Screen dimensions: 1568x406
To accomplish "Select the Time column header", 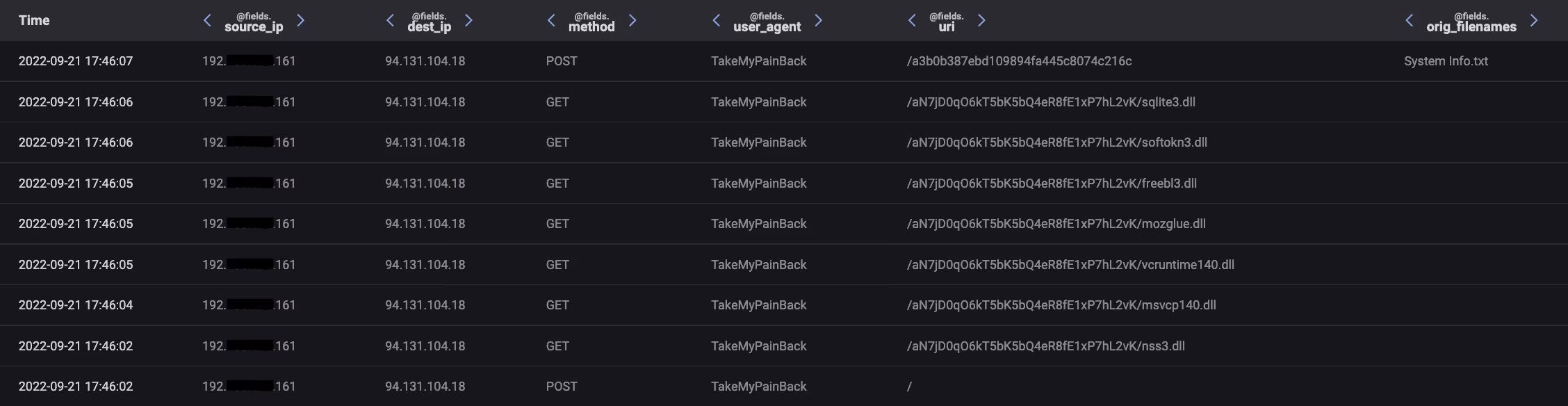I will [35, 20].
